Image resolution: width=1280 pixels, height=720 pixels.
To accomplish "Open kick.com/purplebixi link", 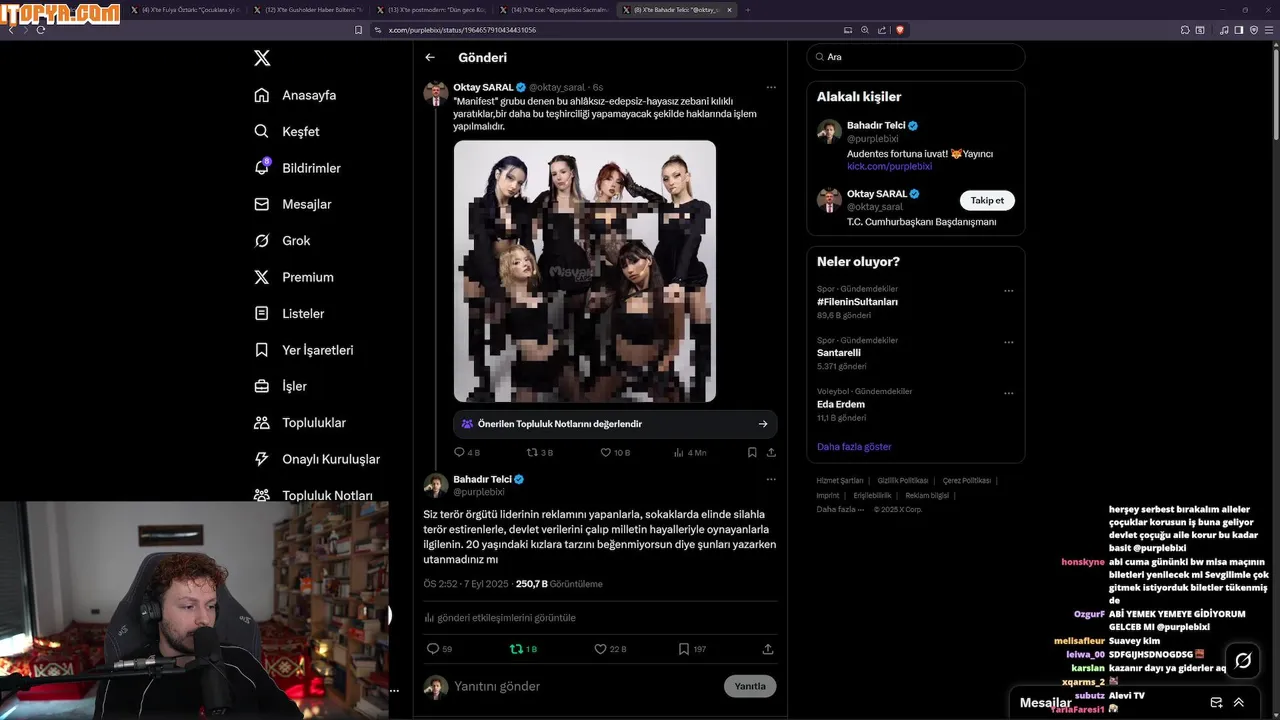I will click(889, 166).
